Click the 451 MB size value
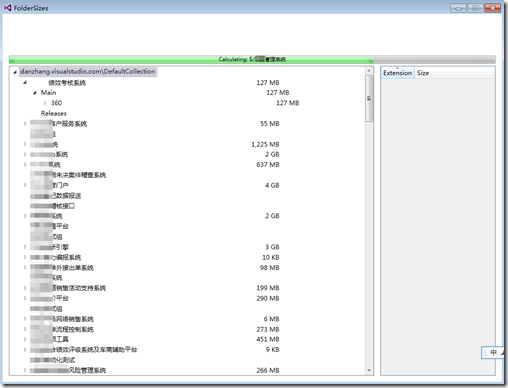Image resolution: width=508 pixels, height=388 pixels. 268,339
